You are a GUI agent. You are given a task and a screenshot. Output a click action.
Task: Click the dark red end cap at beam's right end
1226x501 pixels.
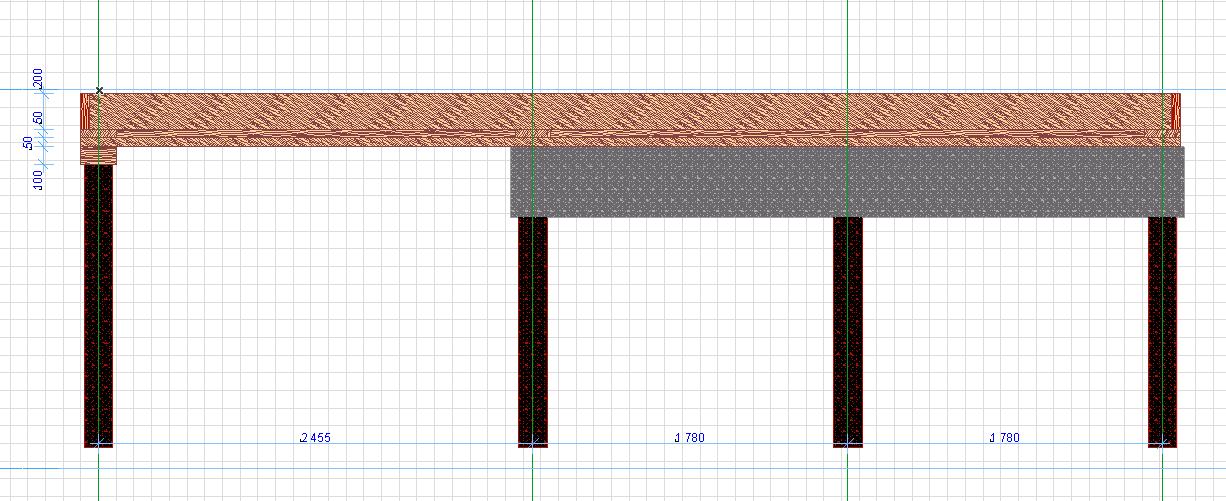click(1174, 112)
